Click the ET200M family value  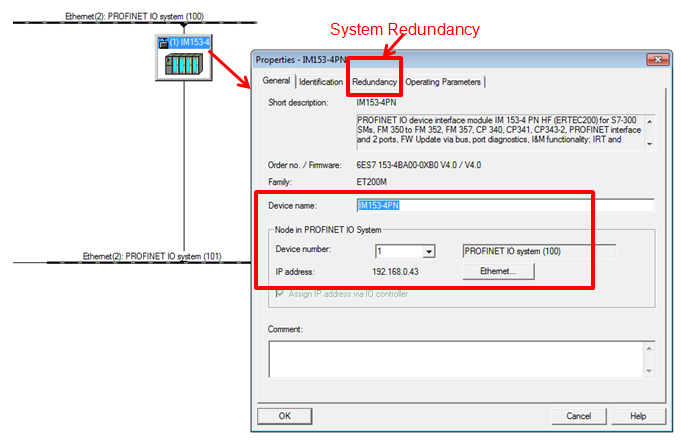point(371,182)
